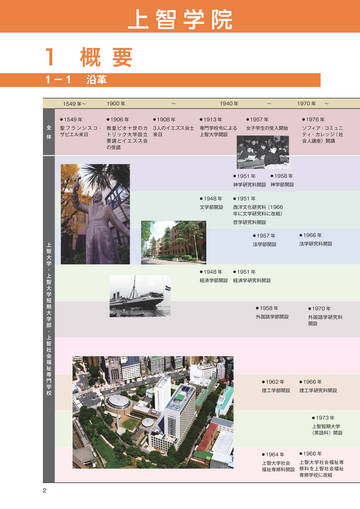Click the 1948年 文学部開設 entry

point(211,203)
